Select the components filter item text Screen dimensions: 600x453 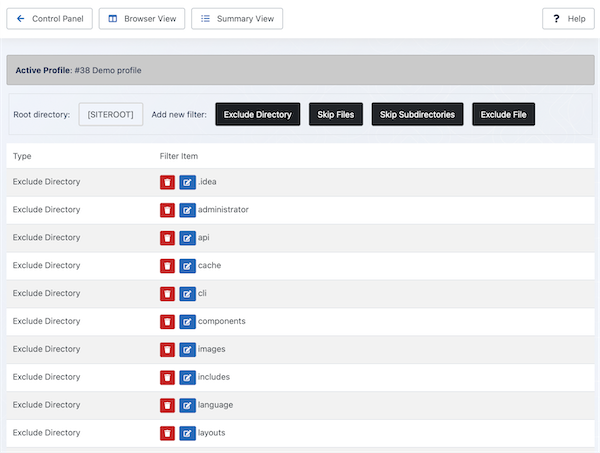[x=222, y=321]
